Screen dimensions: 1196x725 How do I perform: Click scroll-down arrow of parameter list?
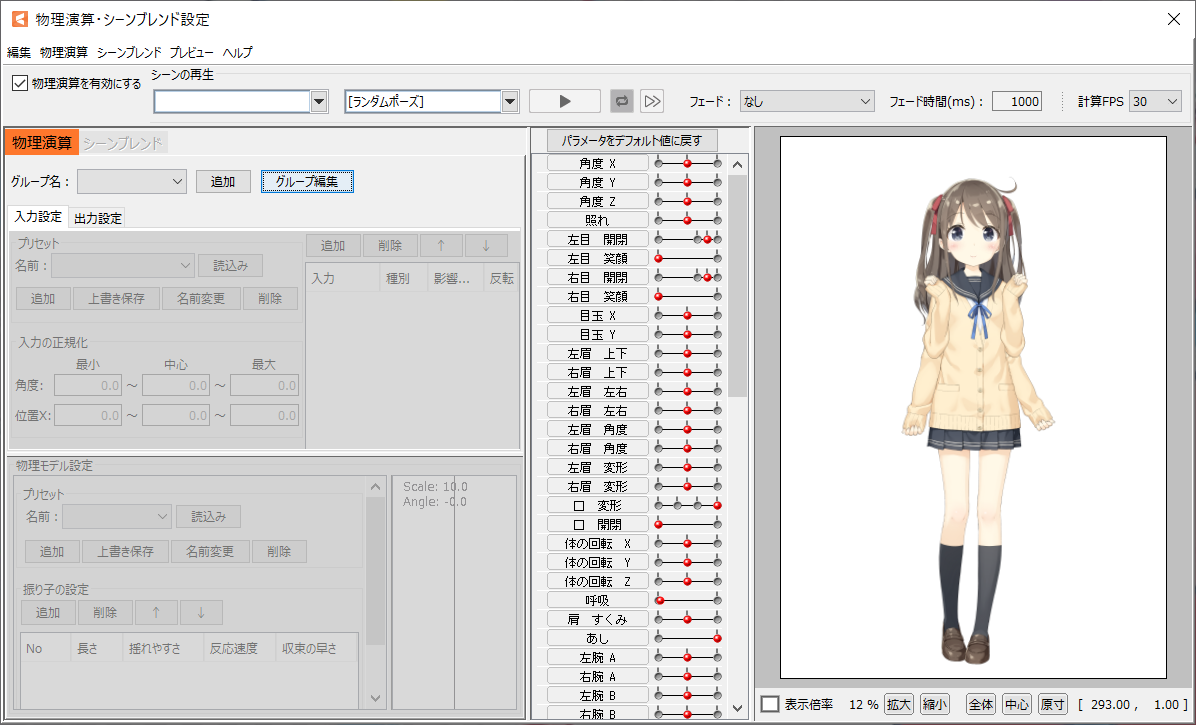(738, 708)
